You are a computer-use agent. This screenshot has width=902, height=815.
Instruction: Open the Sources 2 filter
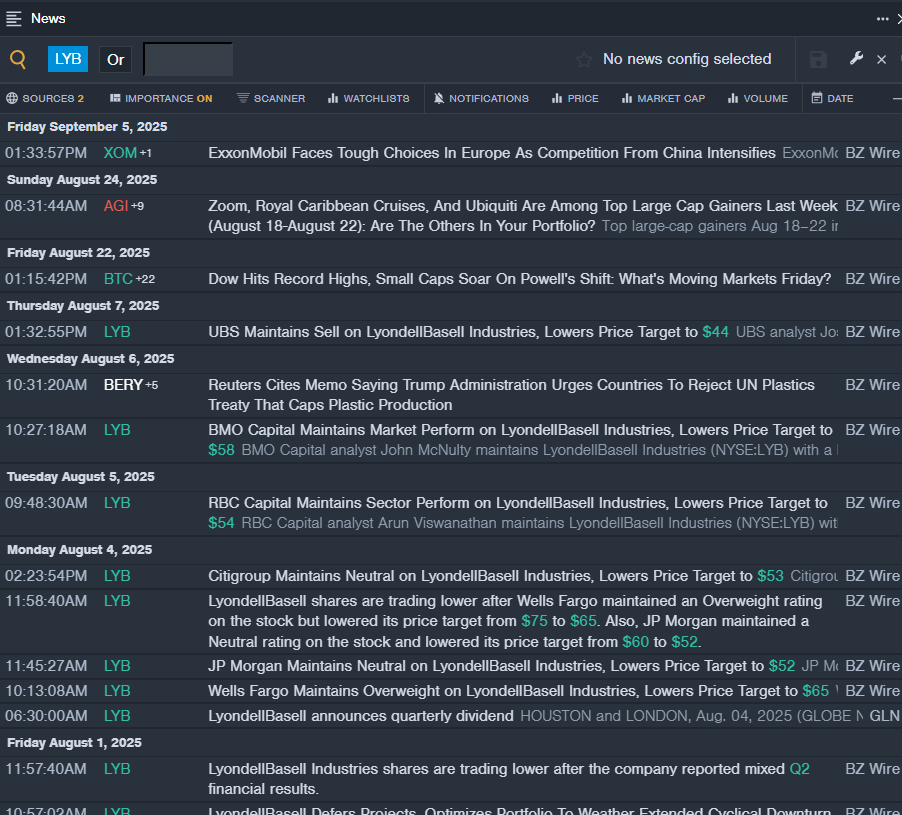pyautogui.click(x=45, y=98)
